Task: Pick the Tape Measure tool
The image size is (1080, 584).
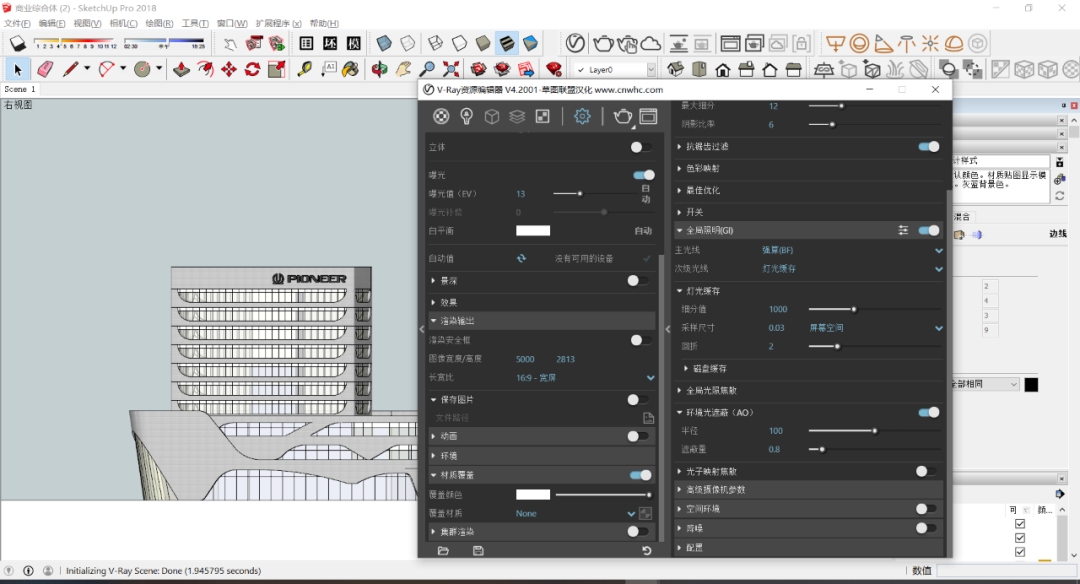Action: coord(304,69)
